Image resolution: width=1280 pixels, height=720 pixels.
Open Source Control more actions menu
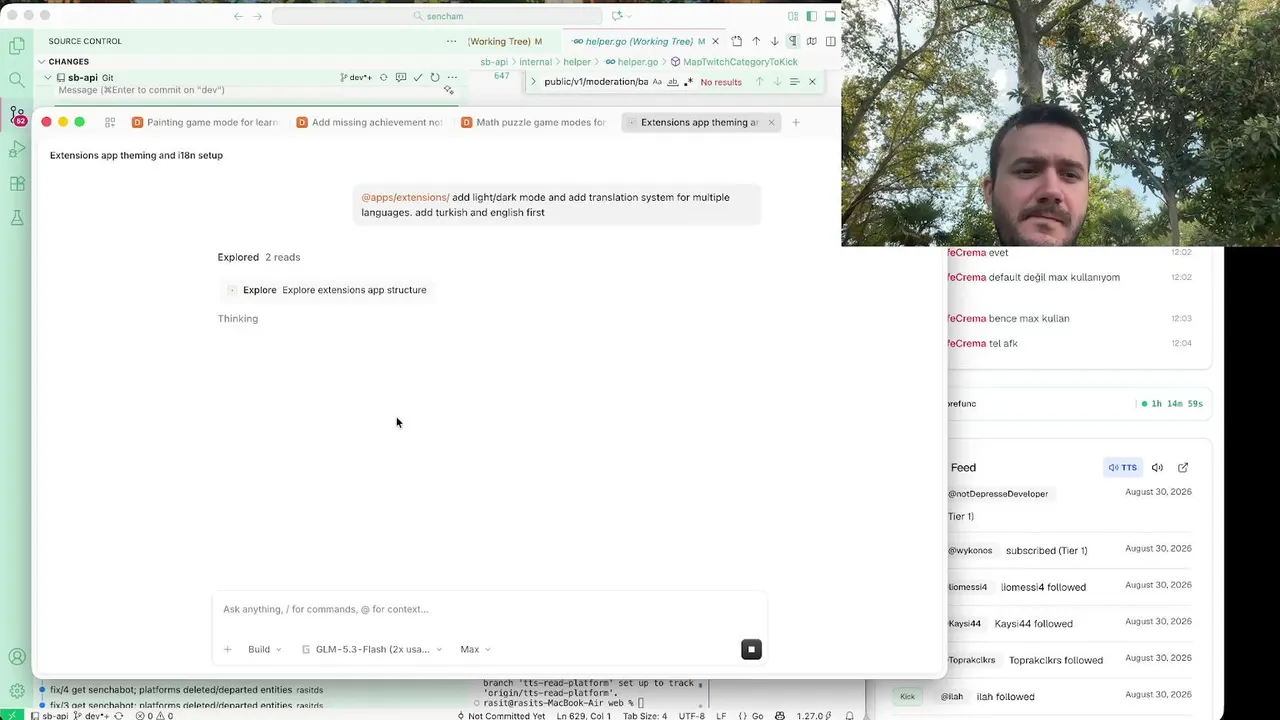(x=452, y=41)
